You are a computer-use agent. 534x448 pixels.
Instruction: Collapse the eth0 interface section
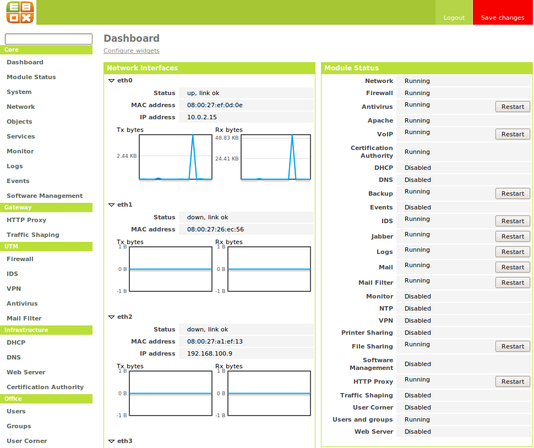coord(111,81)
